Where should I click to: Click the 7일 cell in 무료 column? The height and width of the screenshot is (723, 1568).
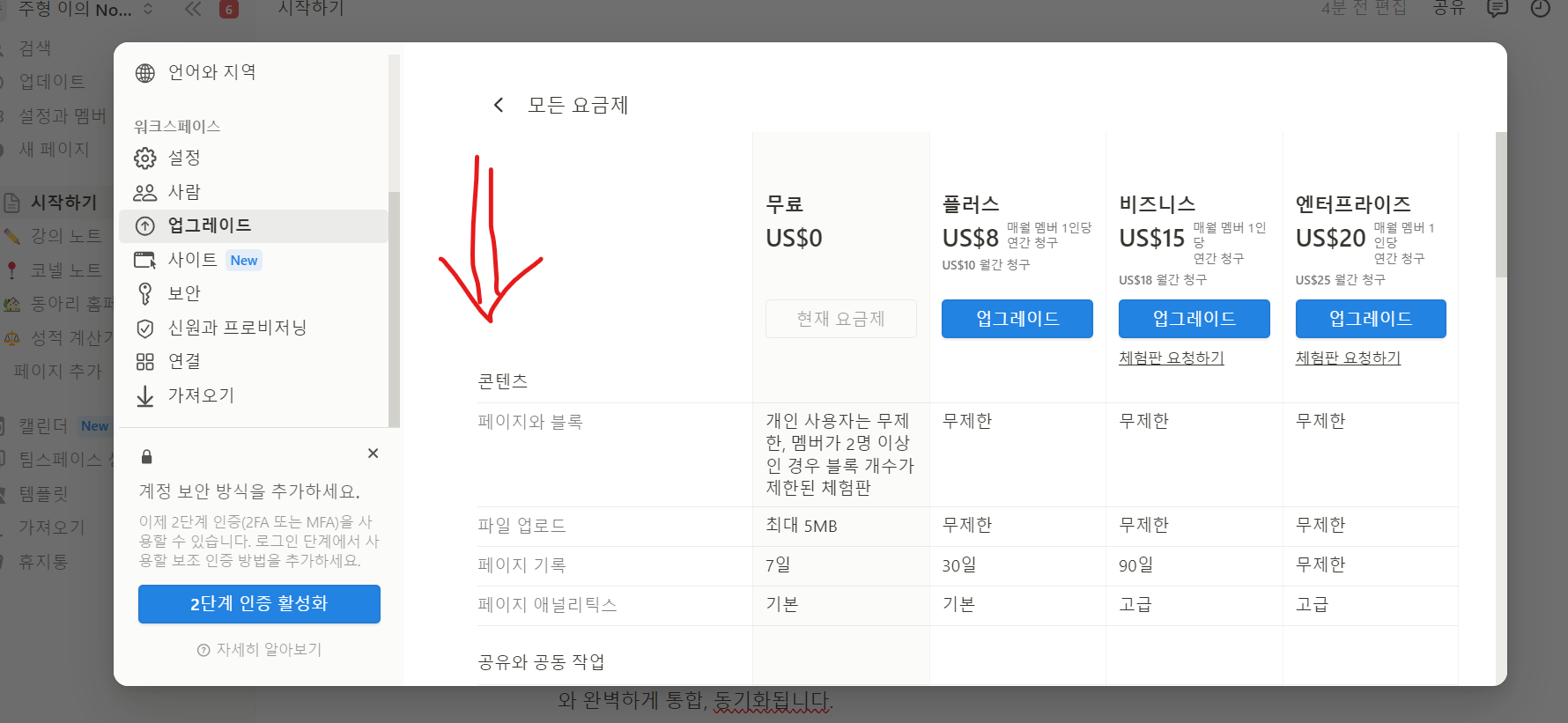pos(779,565)
